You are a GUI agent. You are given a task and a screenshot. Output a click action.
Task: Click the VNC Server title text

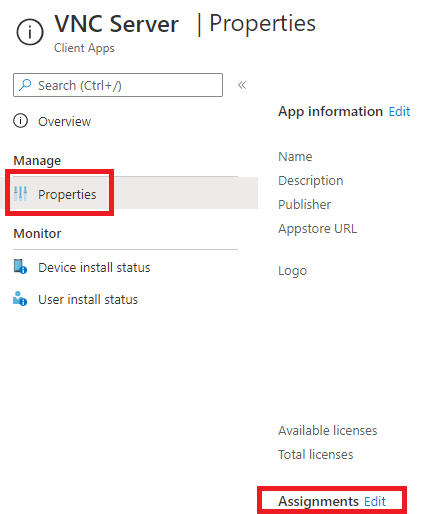tap(117, 24)
